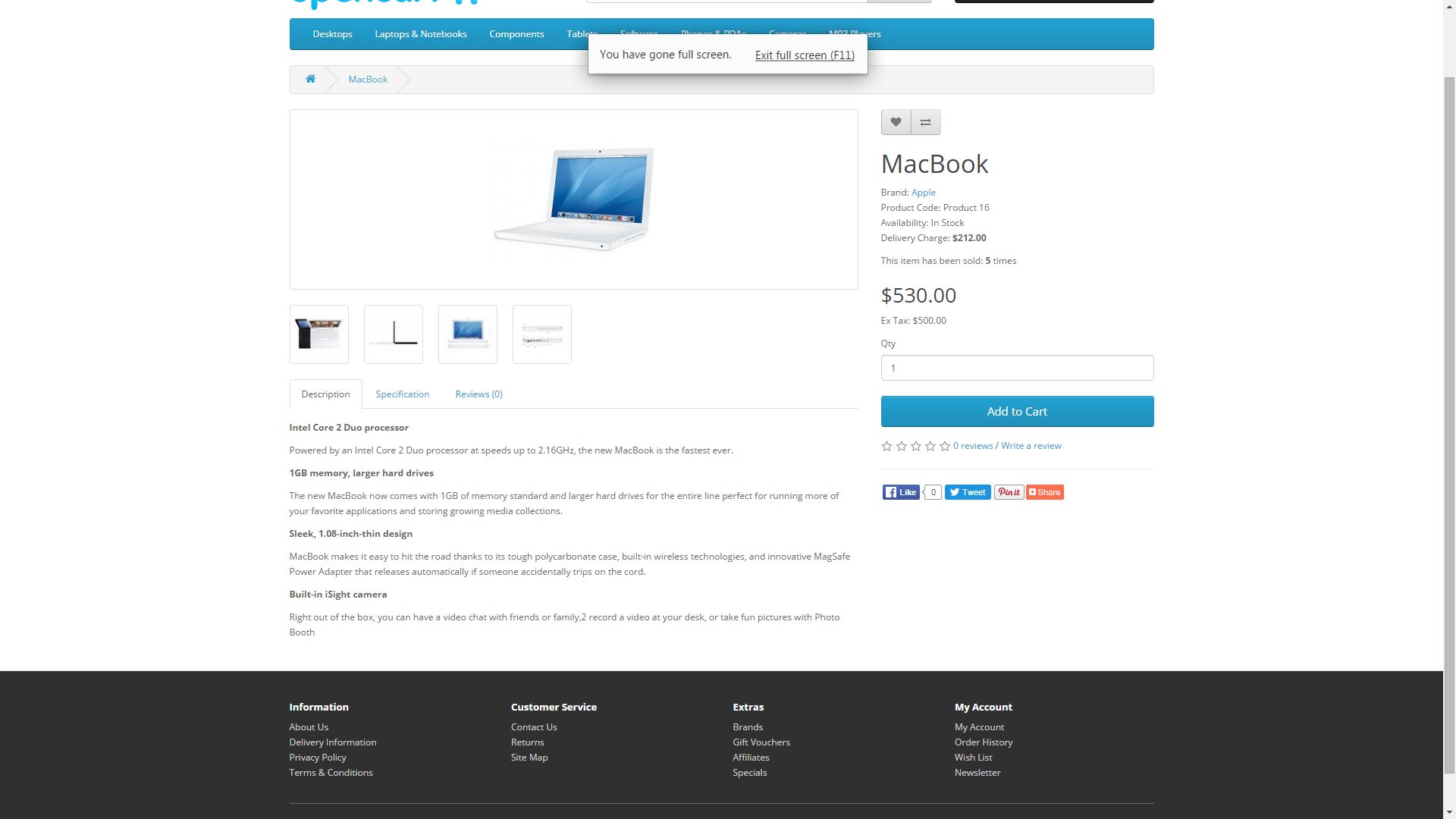The height and width of the screenshot is (819, 1456).
Task: Open Wish List footer link
Action: (x=973, y=757)
